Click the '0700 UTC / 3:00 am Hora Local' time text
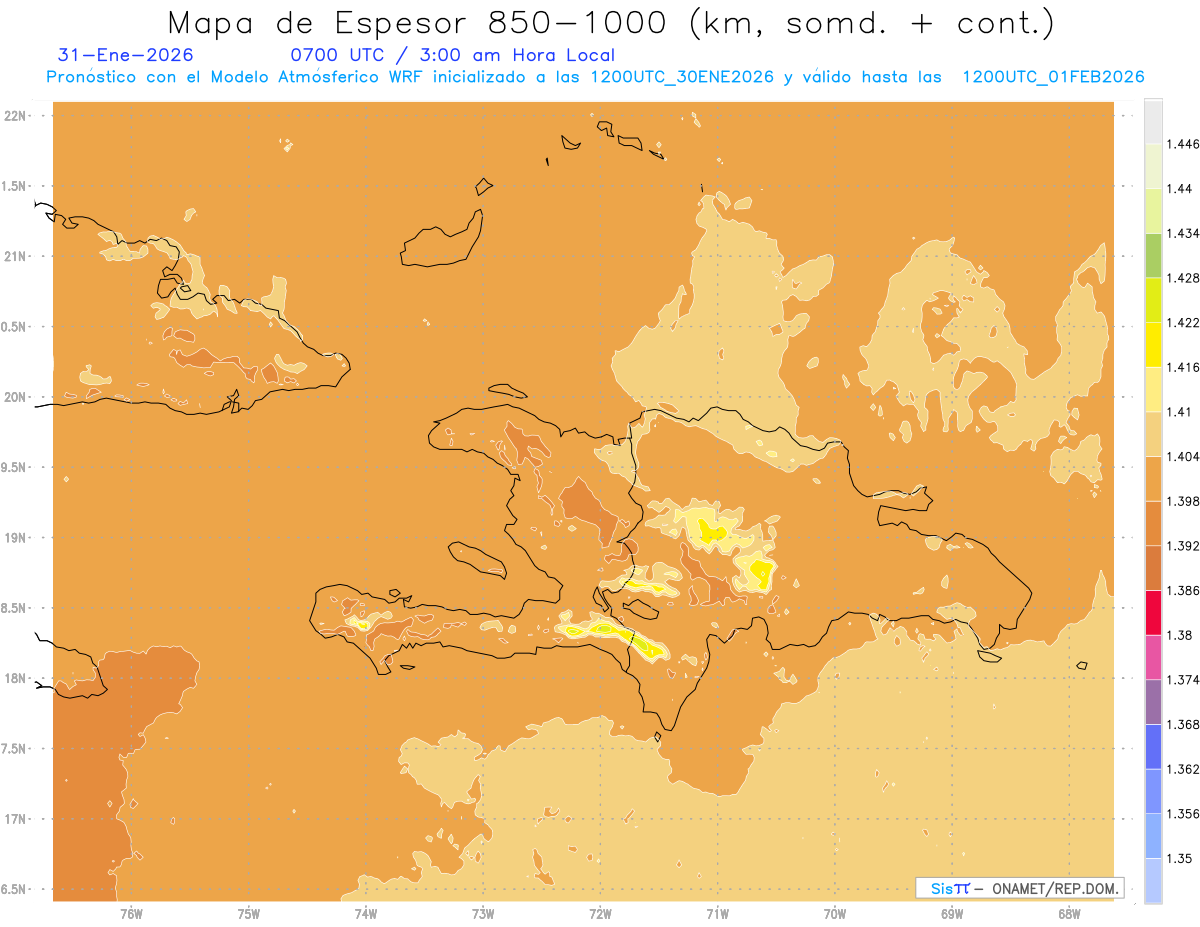 pyautogui.click(x=452, y=56)
